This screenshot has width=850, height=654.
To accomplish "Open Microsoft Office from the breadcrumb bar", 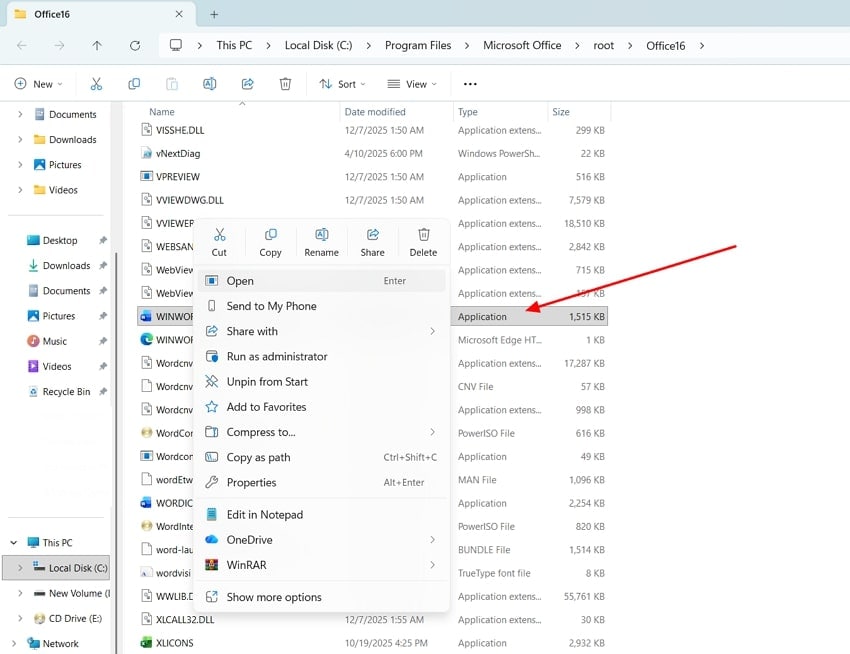I will click(522, 45).
